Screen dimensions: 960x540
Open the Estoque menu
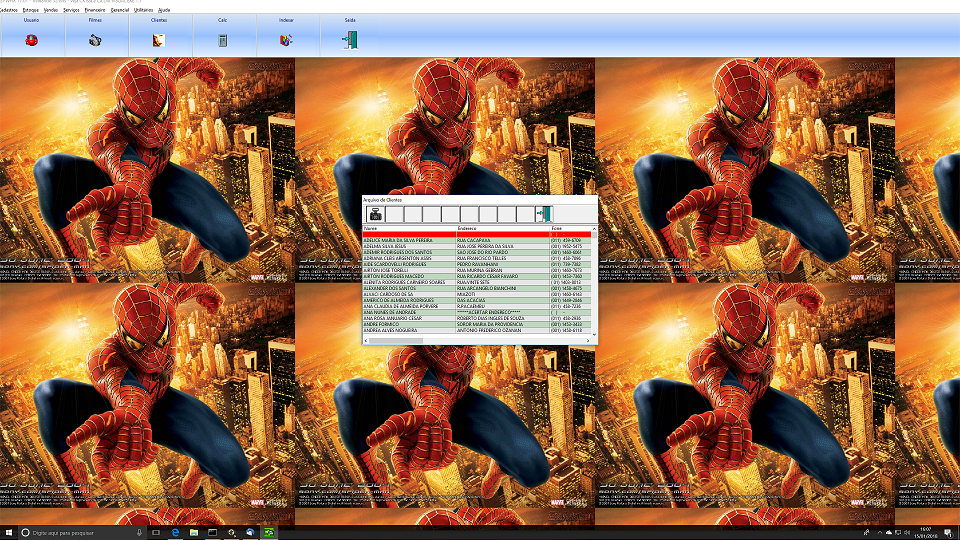tap(31, 9)
